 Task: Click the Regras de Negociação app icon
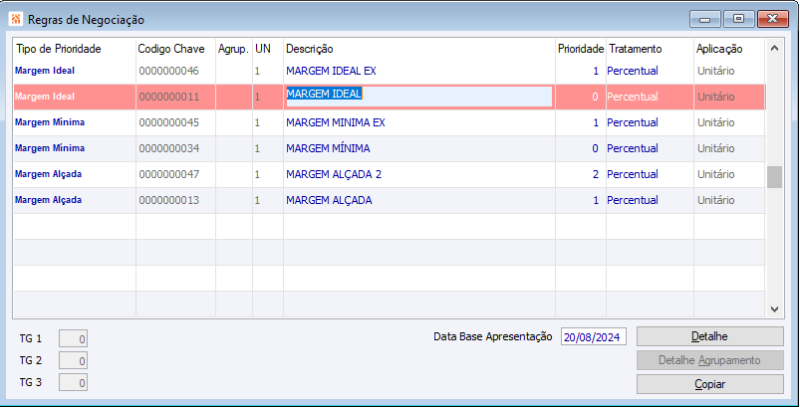[15, 19]
